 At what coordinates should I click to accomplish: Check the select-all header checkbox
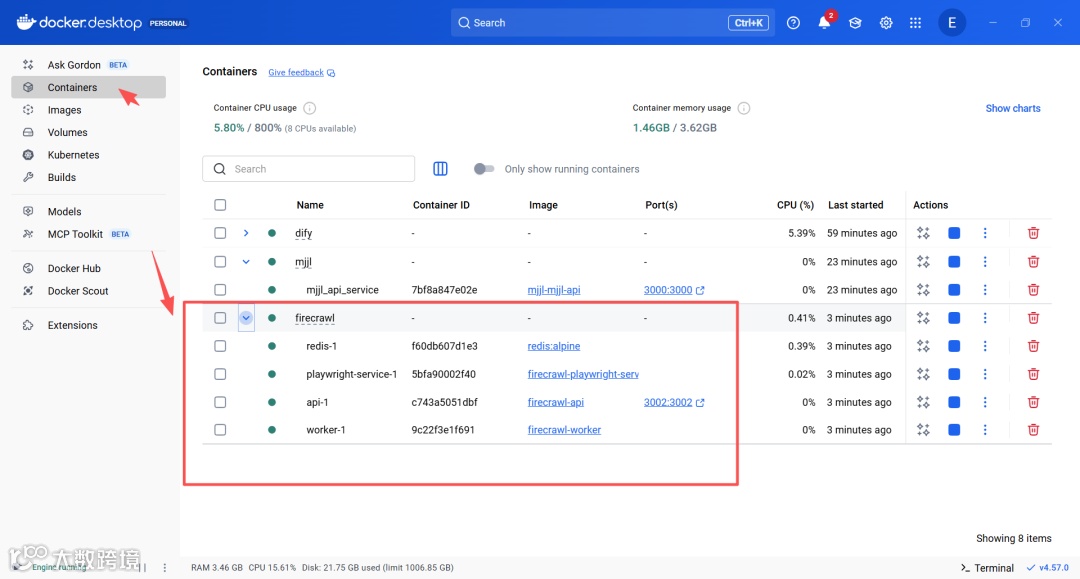click(x=220, y=205)
